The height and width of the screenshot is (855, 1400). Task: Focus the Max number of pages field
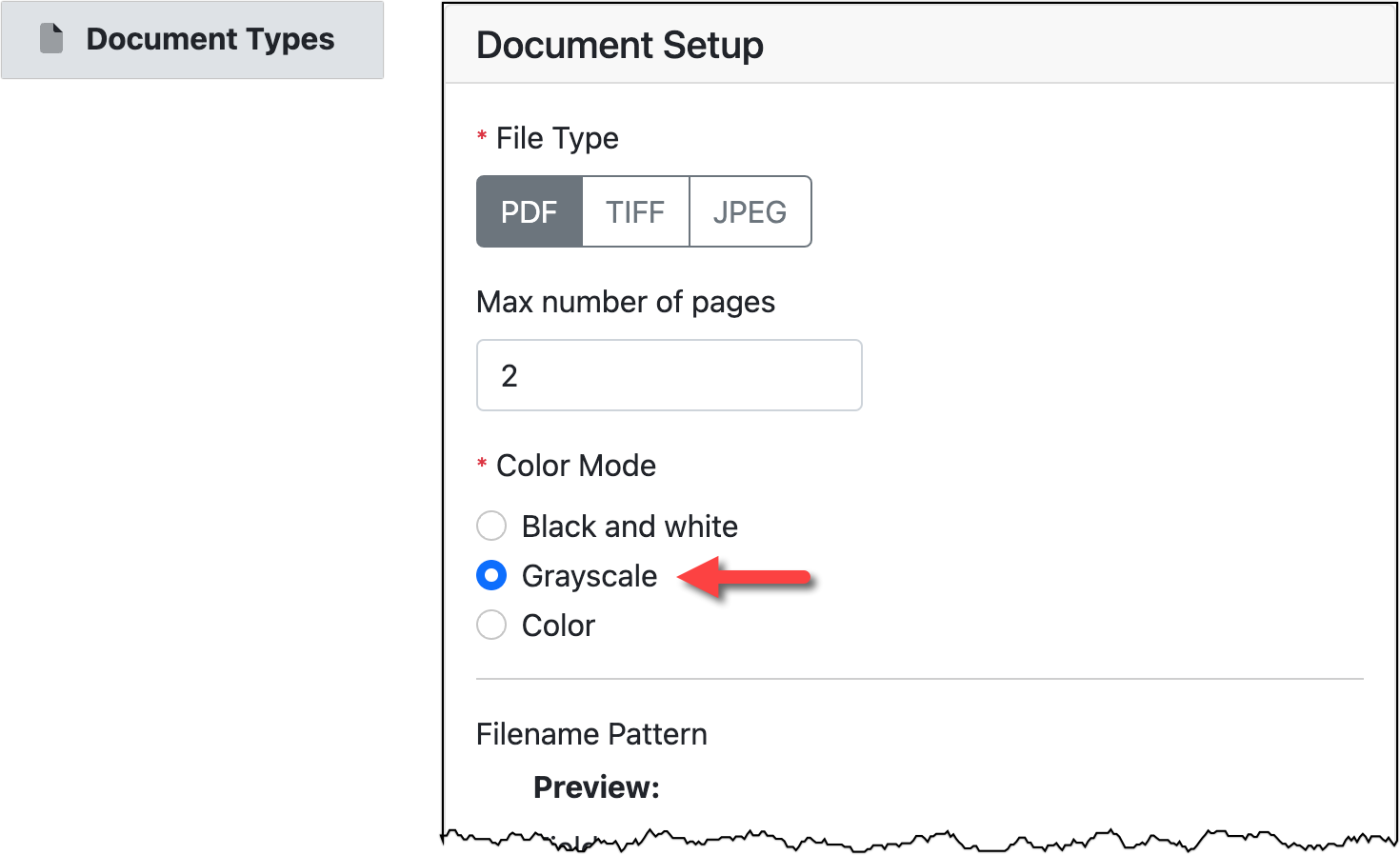pos(669,375)
